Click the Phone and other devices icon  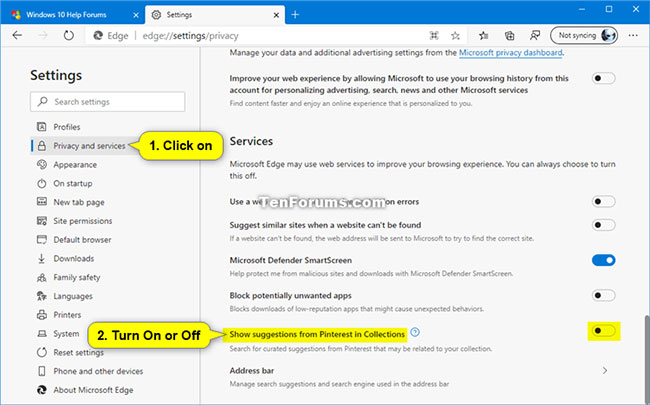click(x=41, y=371)
